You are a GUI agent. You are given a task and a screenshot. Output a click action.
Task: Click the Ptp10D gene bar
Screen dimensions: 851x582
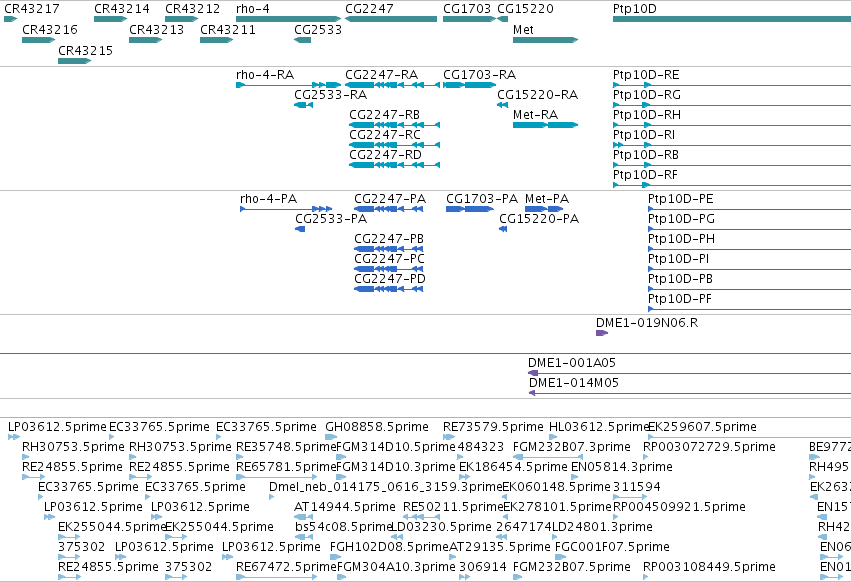tap(732, 19)
